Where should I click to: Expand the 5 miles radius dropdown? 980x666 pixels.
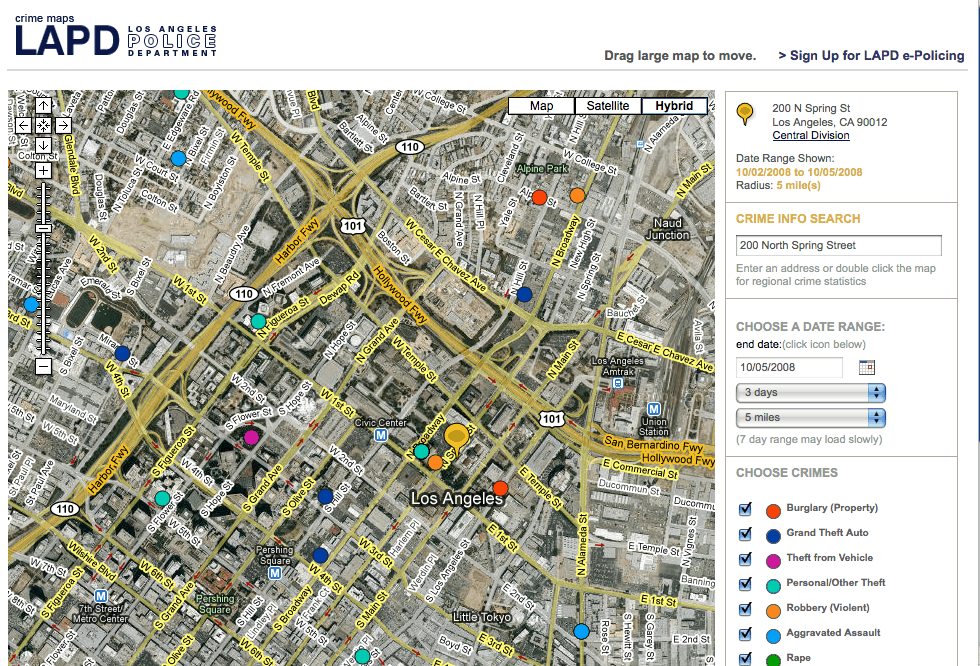click(x=811, y=417)
